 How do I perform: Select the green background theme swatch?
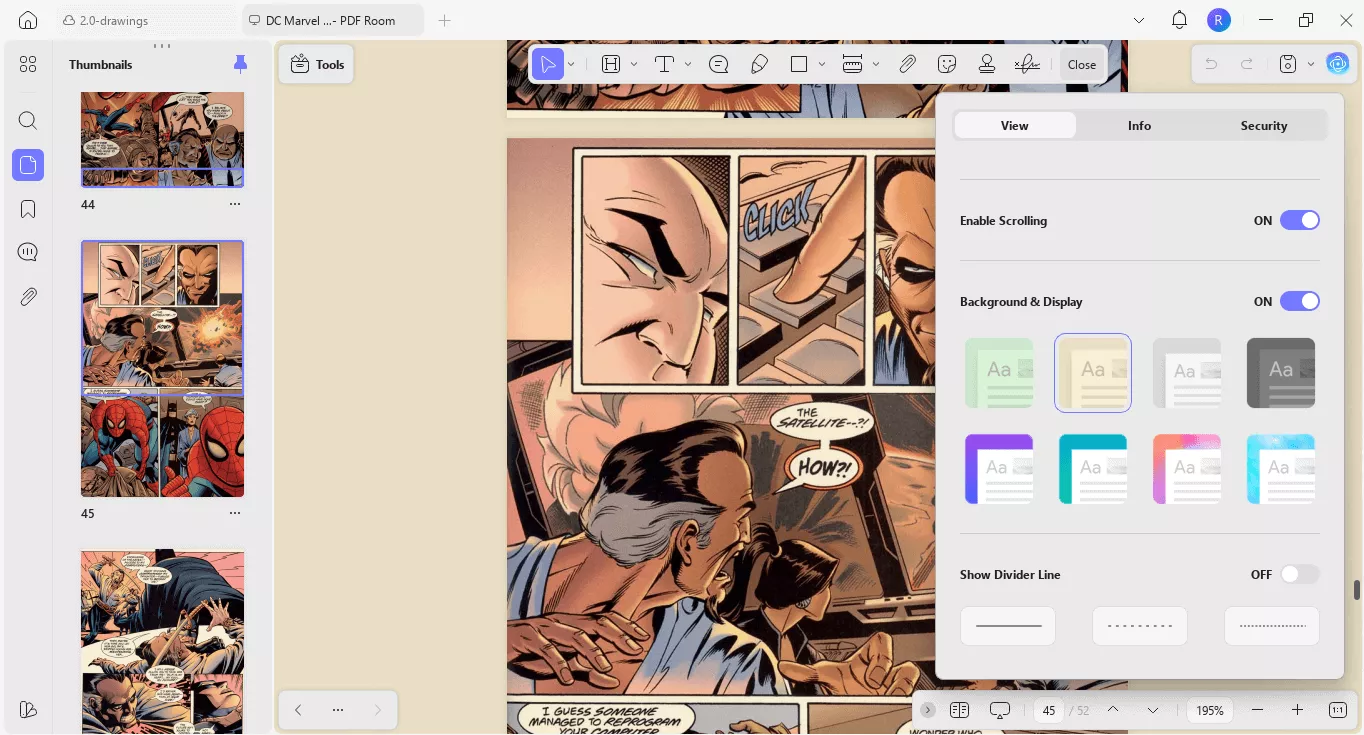999,372
